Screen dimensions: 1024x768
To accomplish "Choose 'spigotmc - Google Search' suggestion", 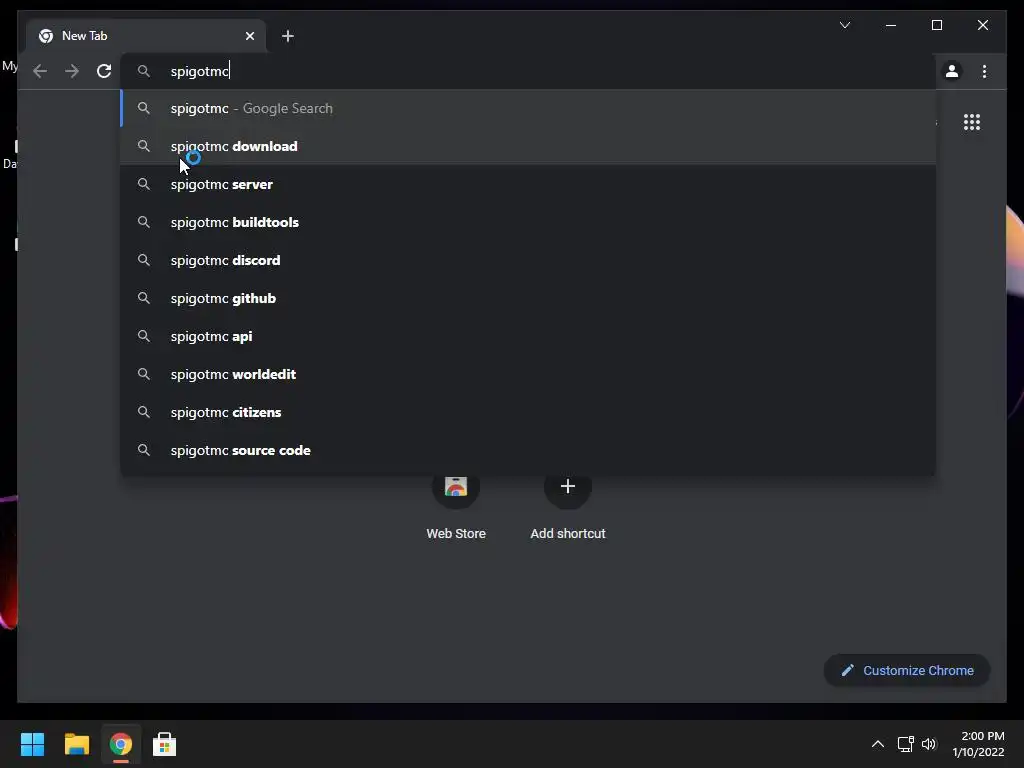I will pyautogui.click(x=528, y=108).
